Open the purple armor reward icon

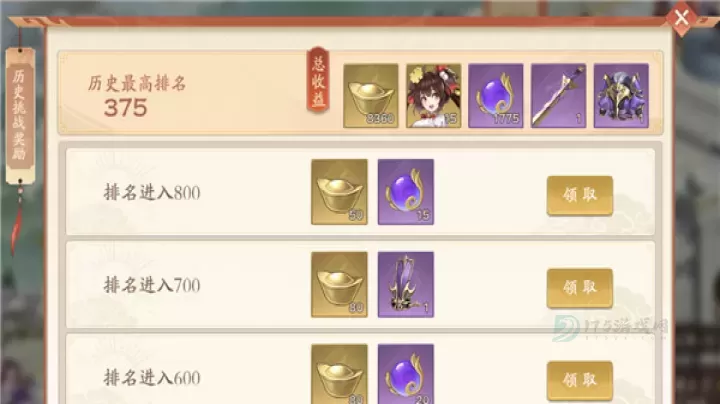pyautogui.click(x=621, y=95)
